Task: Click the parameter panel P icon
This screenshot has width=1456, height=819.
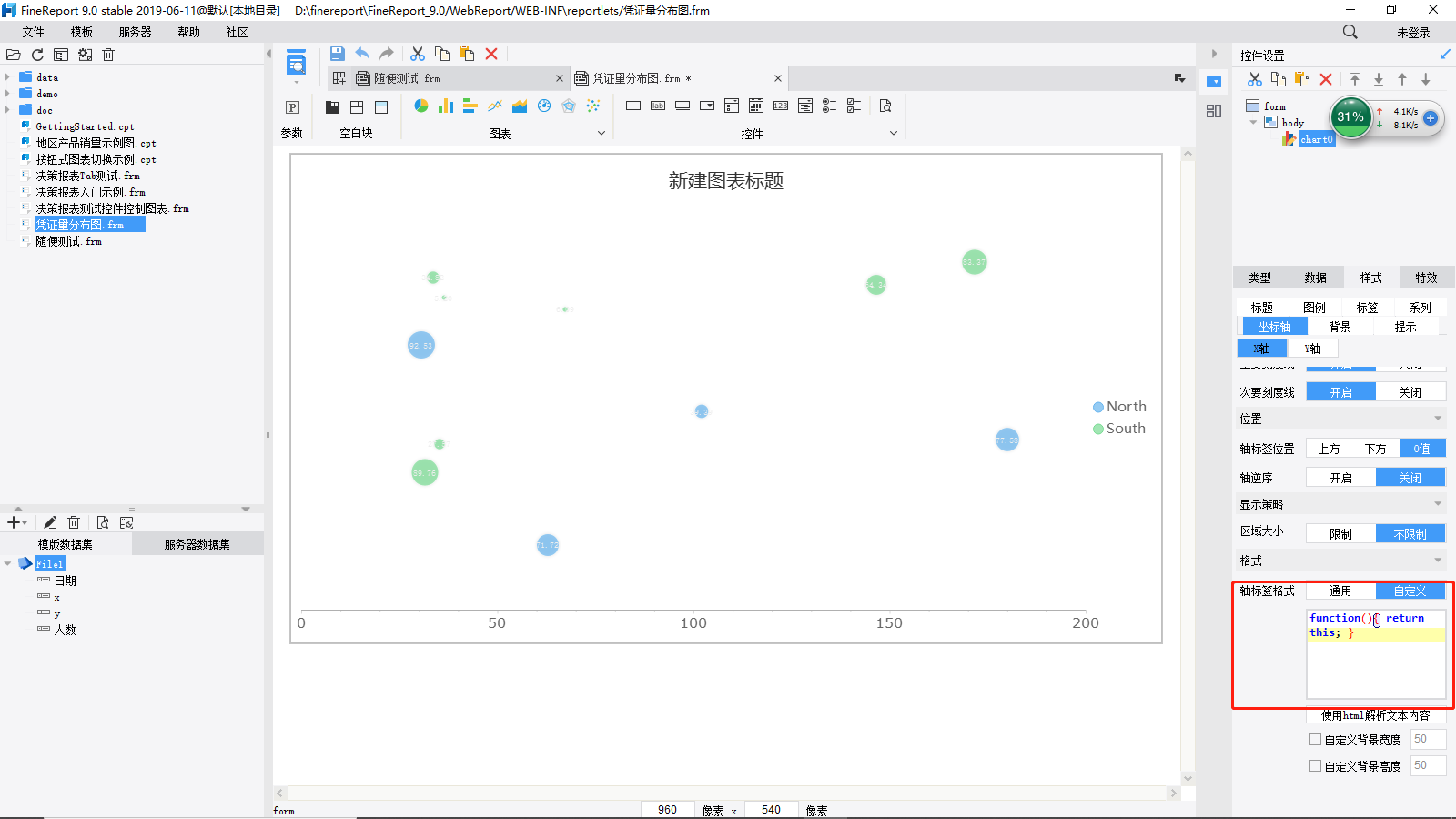Action: pyautogui.click(x=292, y=107)
